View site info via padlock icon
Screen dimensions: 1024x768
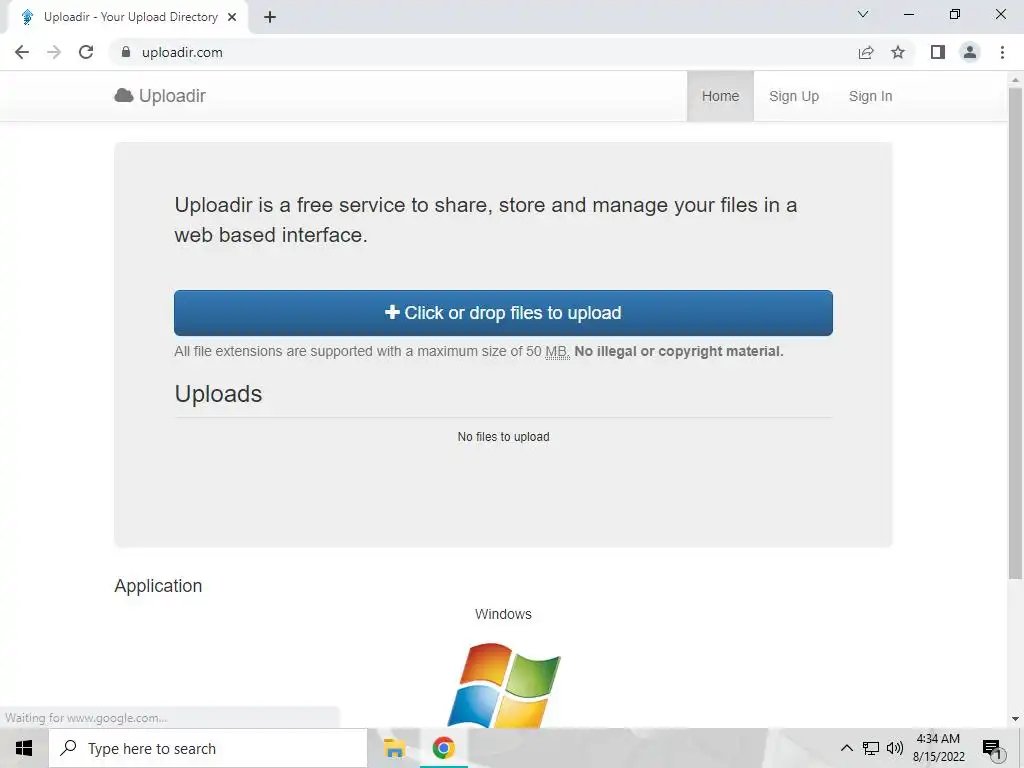[126, 52]
